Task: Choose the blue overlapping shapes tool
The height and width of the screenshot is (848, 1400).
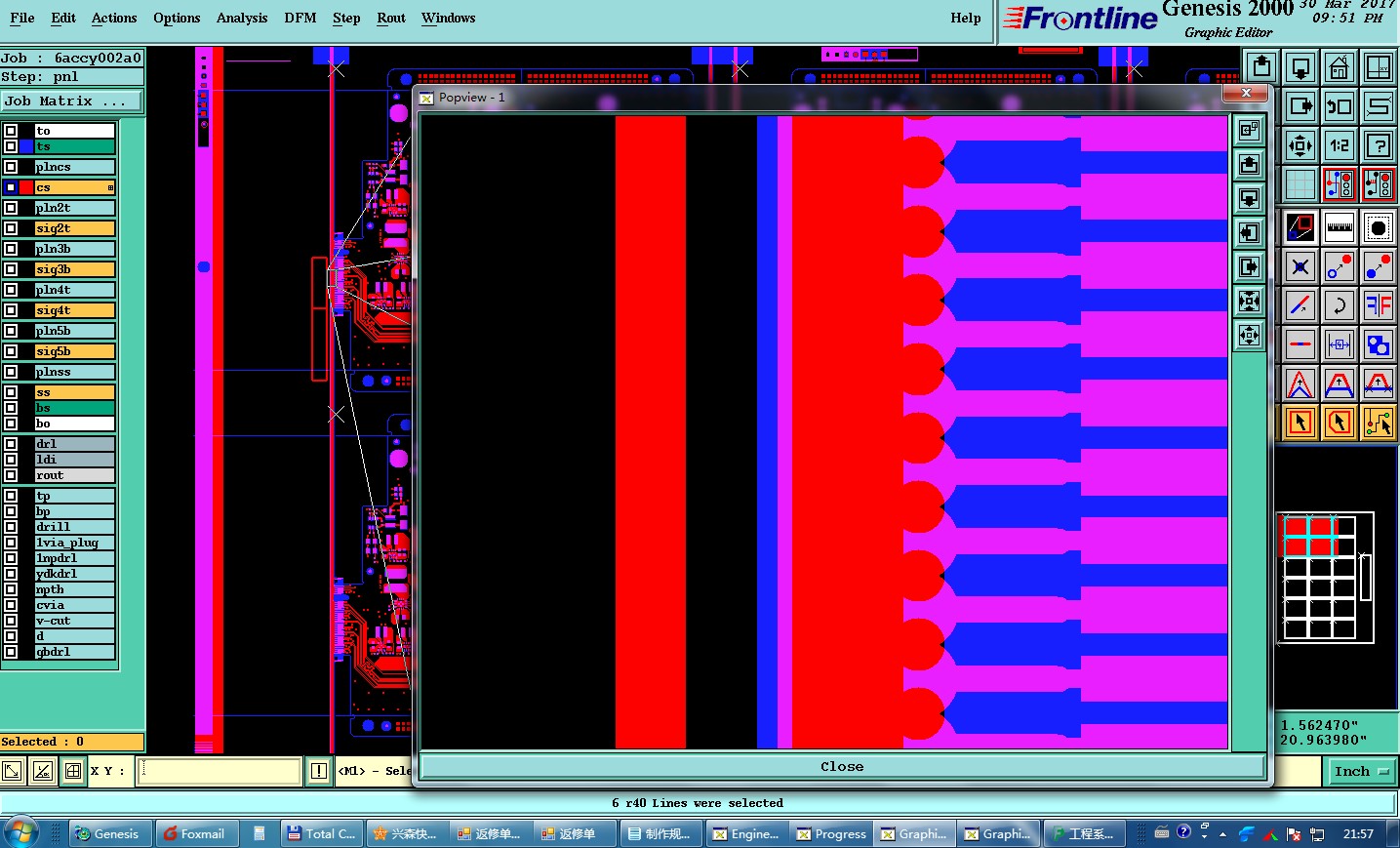Action: 1379,344
